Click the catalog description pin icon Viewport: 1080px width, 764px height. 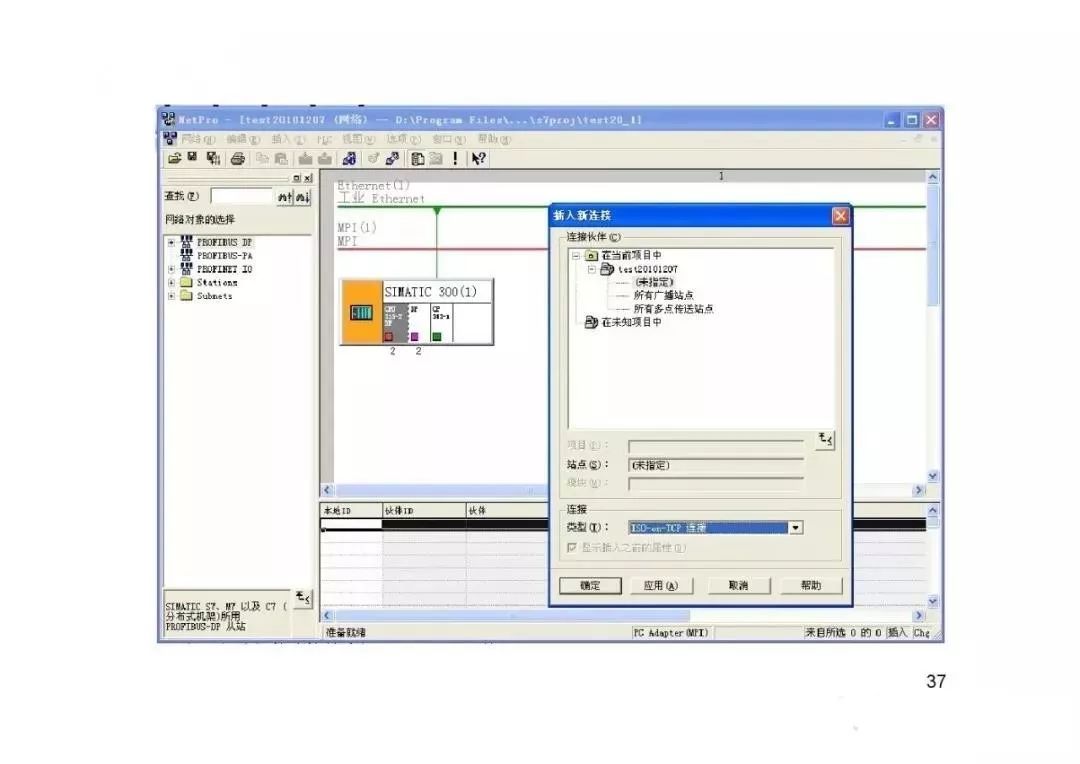[x=303, y=598]
